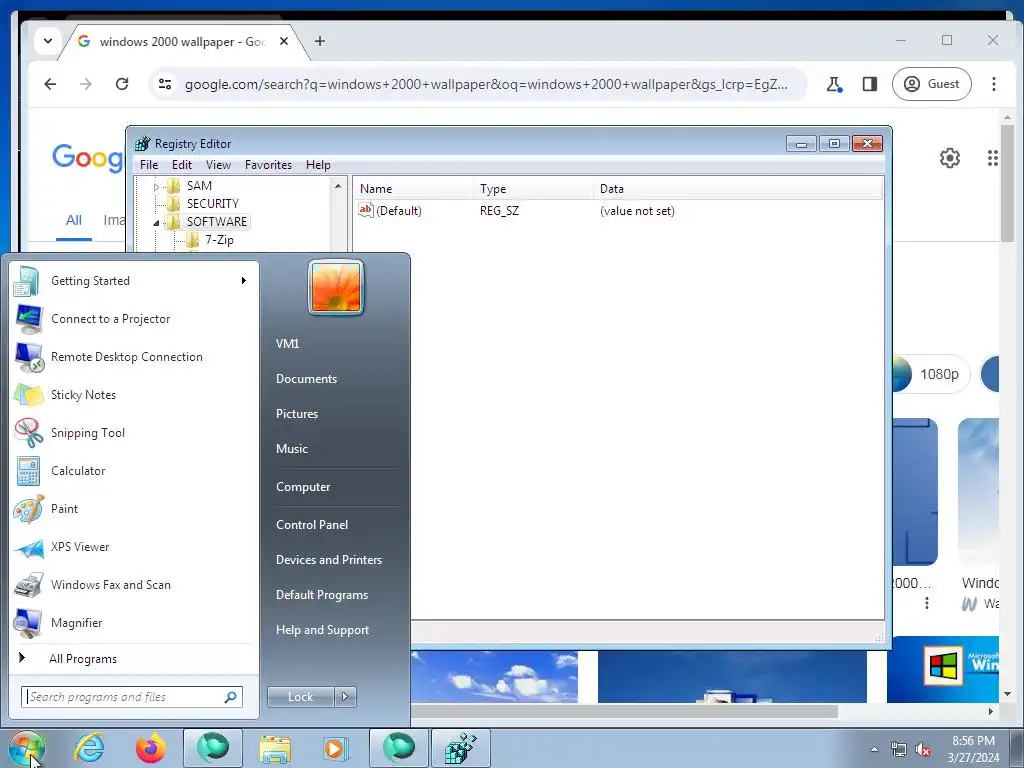View site information icon in address bar
The width and height of the screenshot is (1024, 768).
click(165, 84)
